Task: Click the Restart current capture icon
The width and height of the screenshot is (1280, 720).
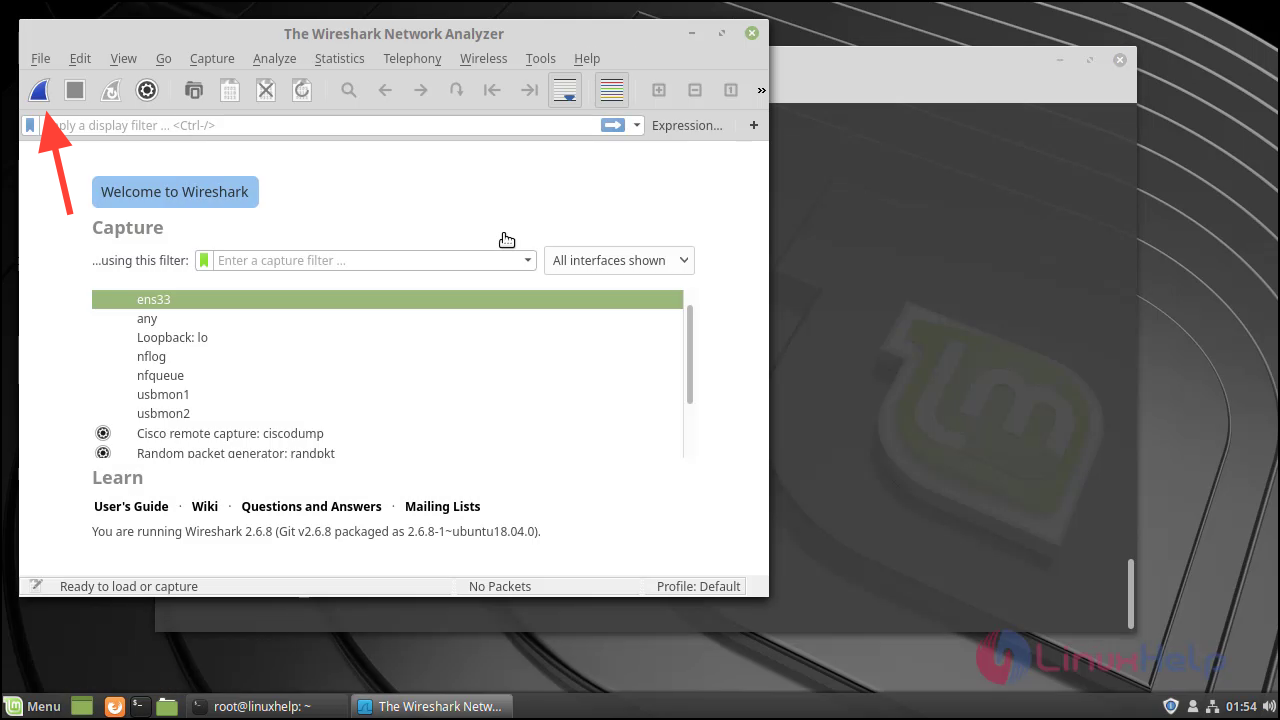Action: coord(110,90)
